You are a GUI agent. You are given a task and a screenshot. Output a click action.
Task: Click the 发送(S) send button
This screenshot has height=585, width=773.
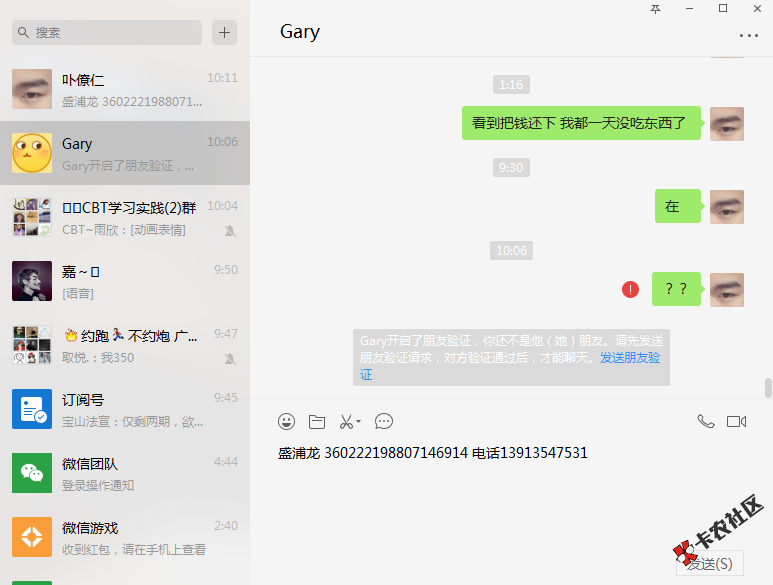coord(709,563)
